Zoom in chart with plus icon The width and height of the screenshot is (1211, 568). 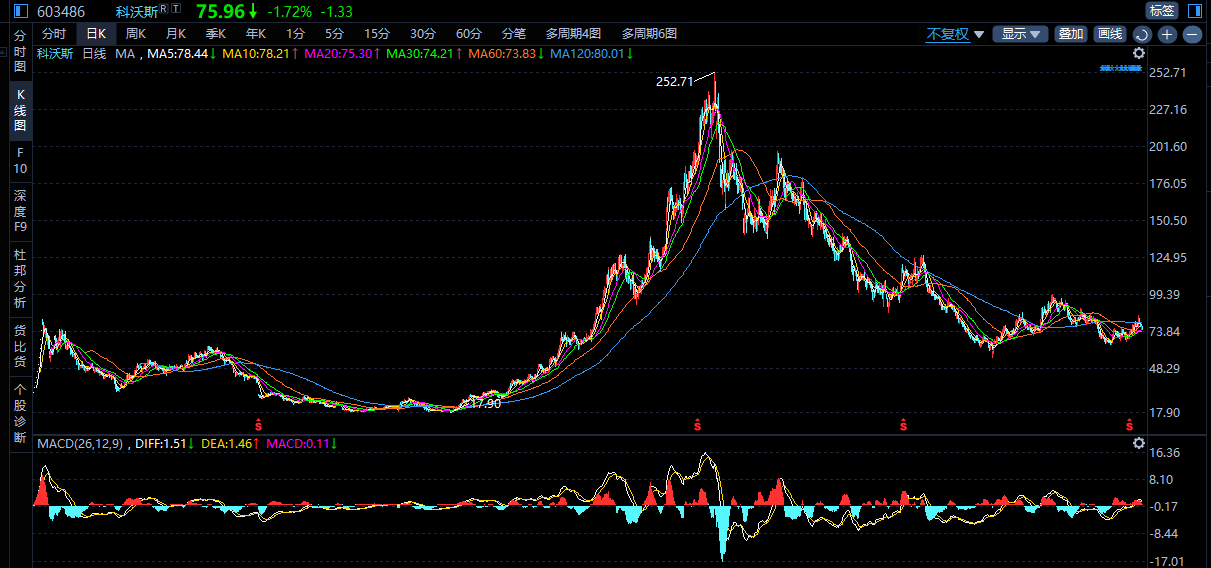click(x=1167, y=33)
